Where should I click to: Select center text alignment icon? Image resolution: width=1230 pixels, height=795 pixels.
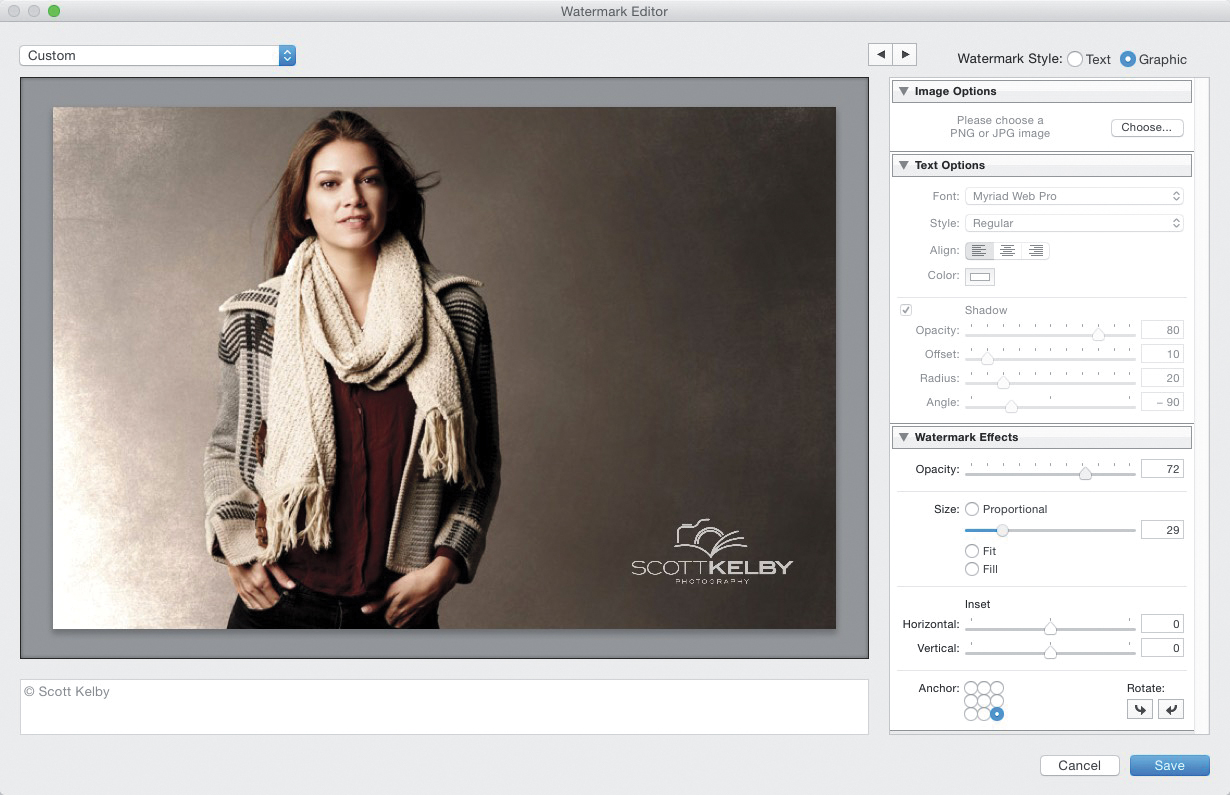pyautogui.click(x=1007, y=250)
